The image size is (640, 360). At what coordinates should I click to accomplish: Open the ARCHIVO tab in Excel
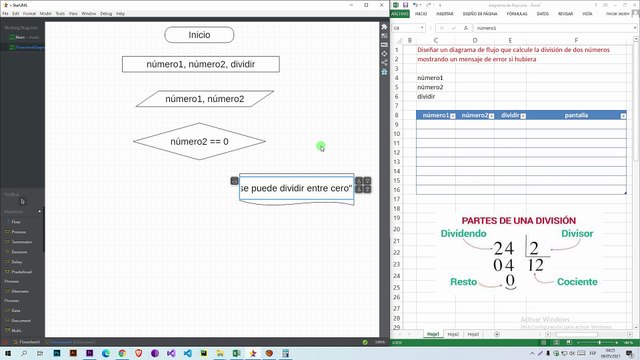coord(400,14)
